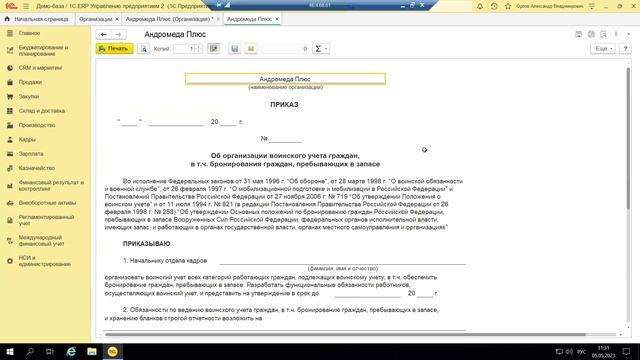This screenshot has height=360, width=640.
Task: Open the Главное section
Action: pyautogui.click(x=29, y=33)
